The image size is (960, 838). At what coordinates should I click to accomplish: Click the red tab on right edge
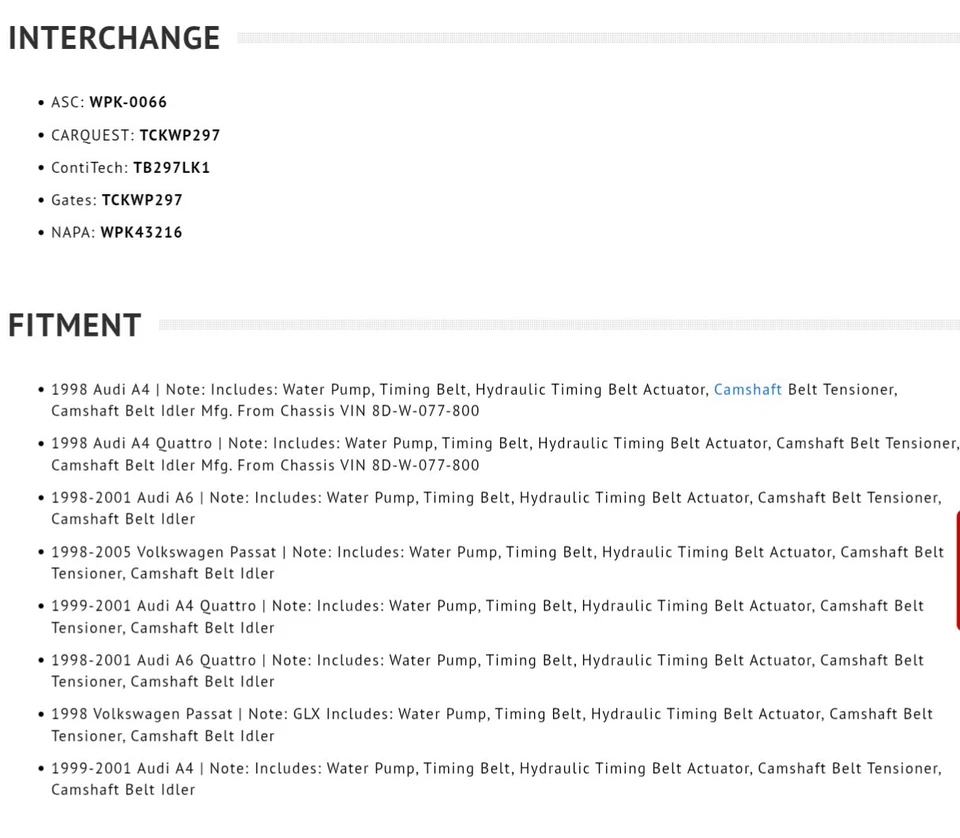[956, 570]
